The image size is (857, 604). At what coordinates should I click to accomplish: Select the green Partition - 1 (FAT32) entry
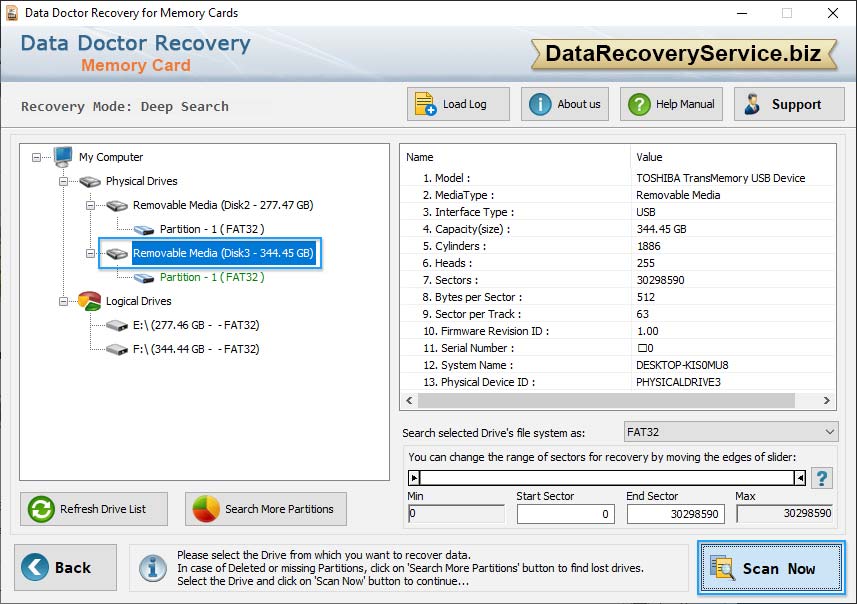(212, 277)
